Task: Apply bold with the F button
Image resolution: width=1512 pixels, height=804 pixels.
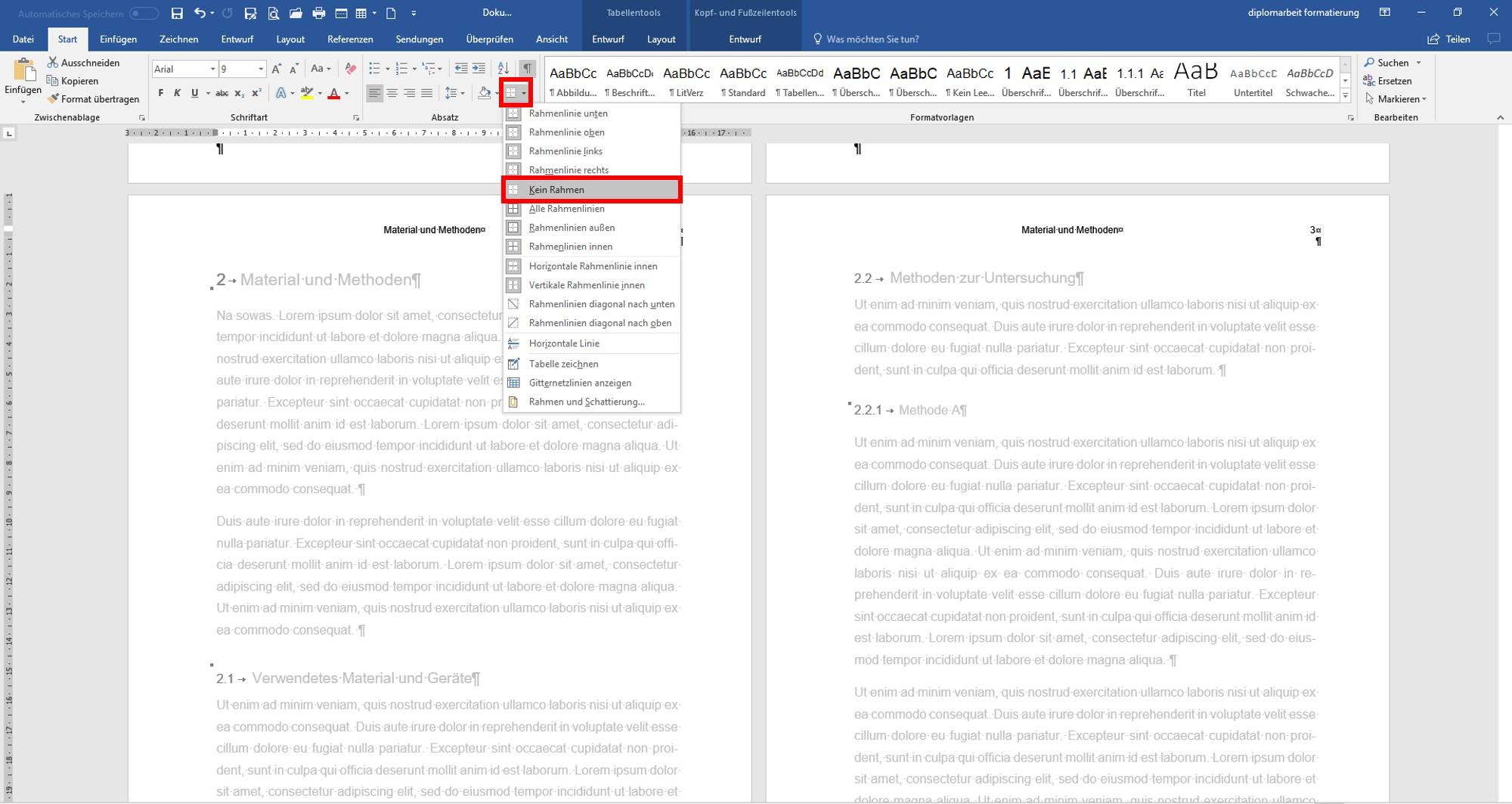Action: click(160, 93)
